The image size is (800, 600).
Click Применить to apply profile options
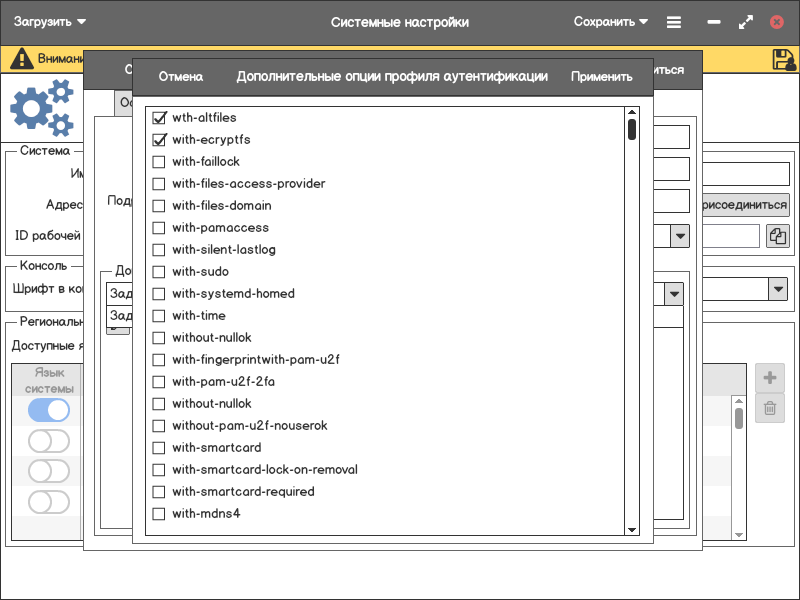(601, 77)
